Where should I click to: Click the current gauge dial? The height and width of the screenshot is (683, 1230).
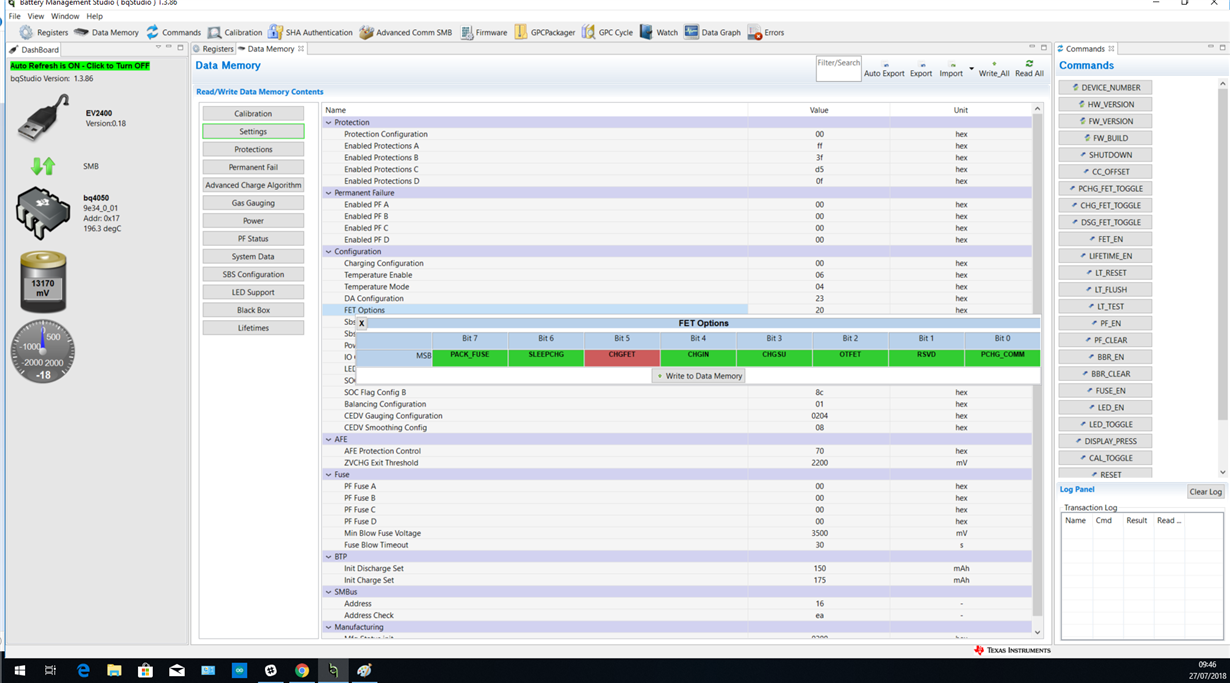point(43,351)
